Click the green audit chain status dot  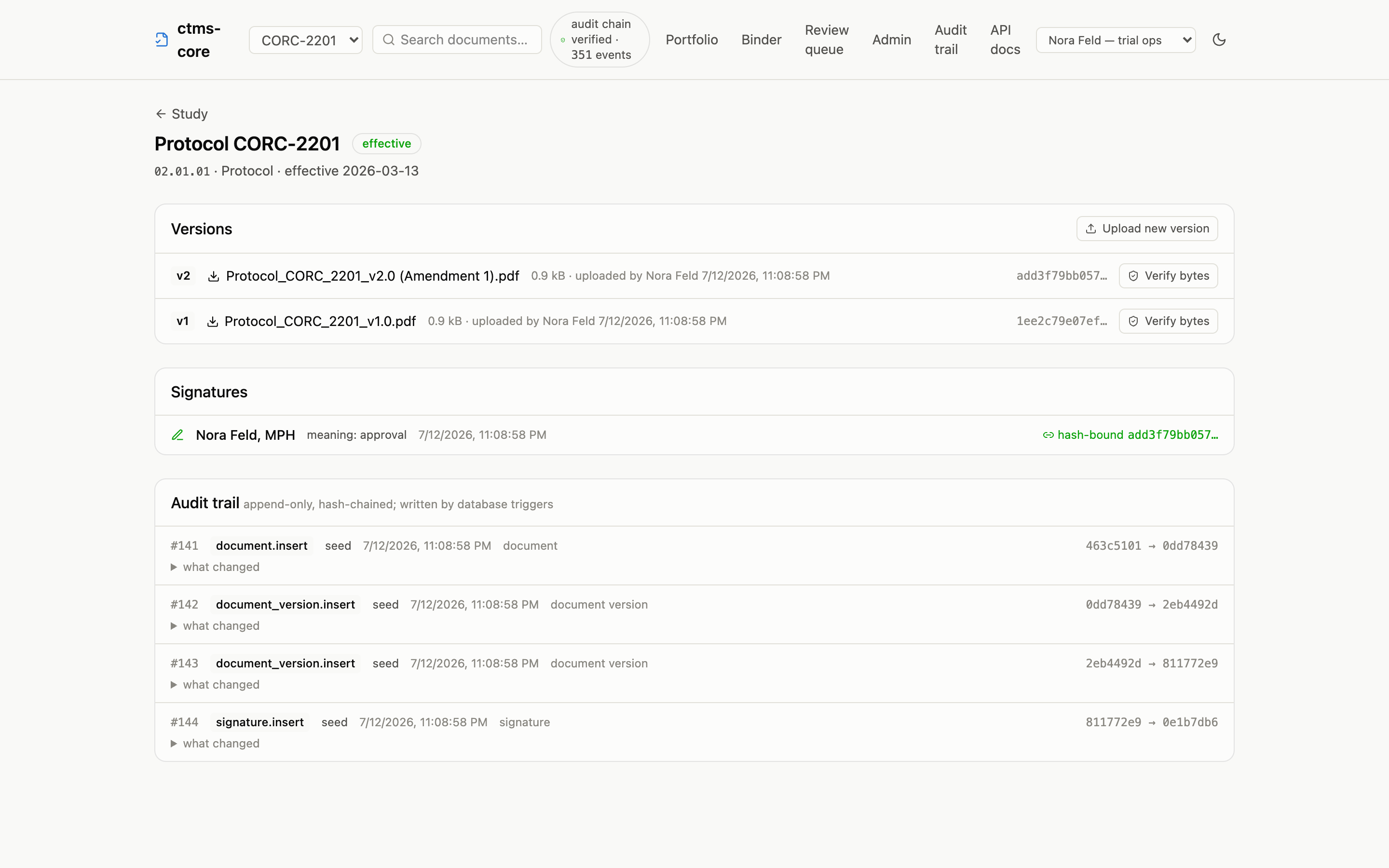click(x=563, y=40)
